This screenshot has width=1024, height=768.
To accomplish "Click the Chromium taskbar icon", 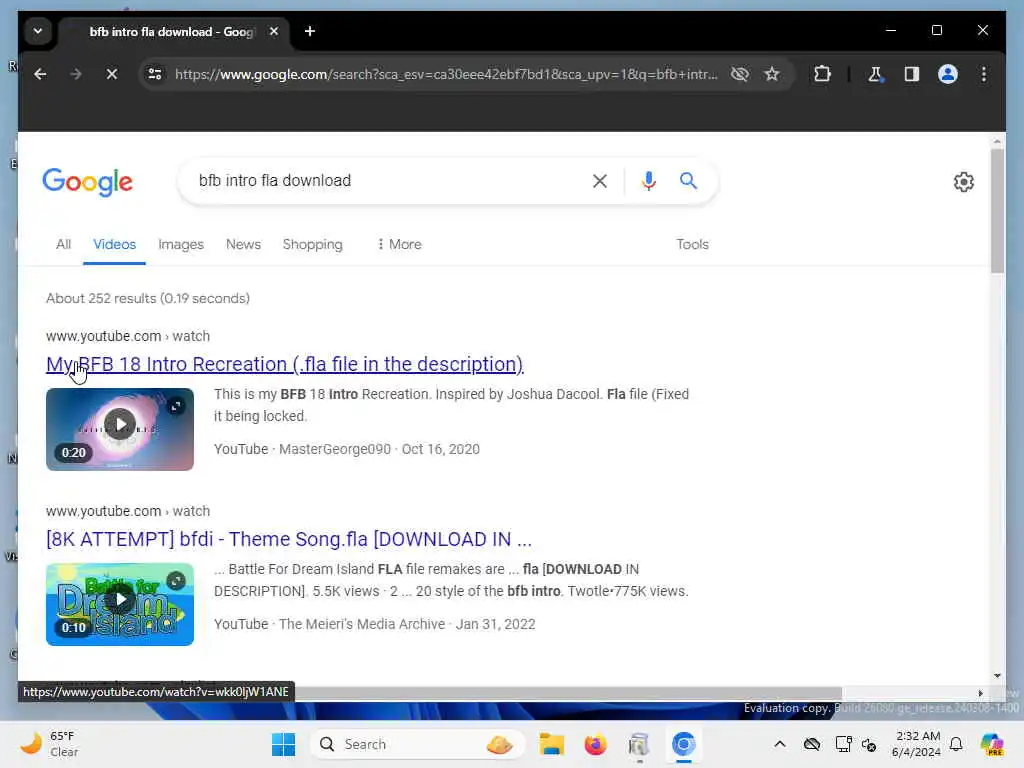I will tap(683, 744).
